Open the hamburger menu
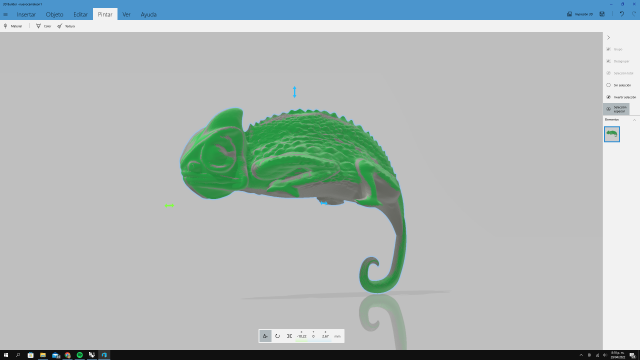 [6, 14]
